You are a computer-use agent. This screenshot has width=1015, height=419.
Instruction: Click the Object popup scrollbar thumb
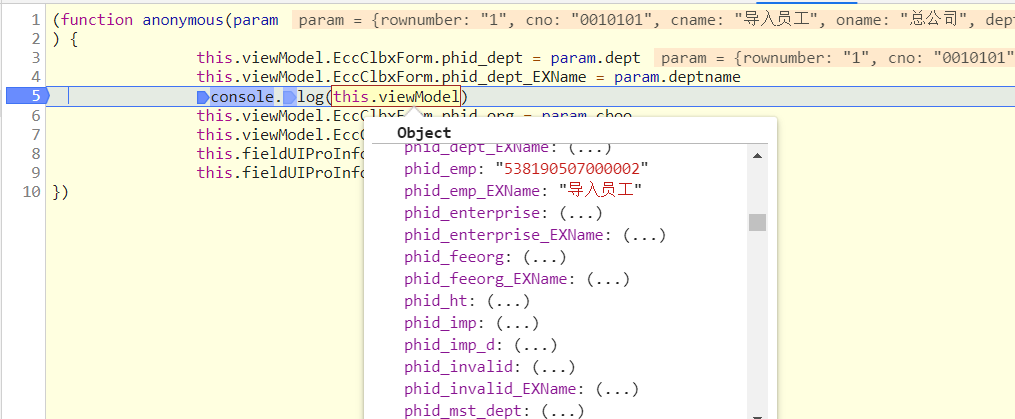point(757,223)
